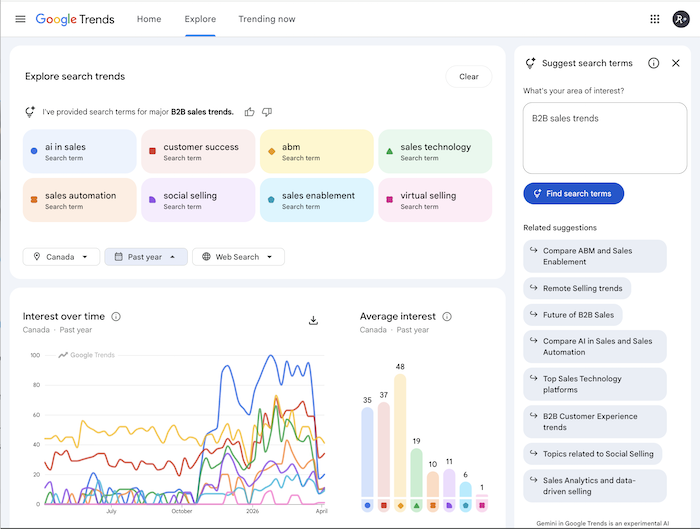Screen dimensions: 700x529
Task: Download the Interest over time chart
Action: coord(313,320)
